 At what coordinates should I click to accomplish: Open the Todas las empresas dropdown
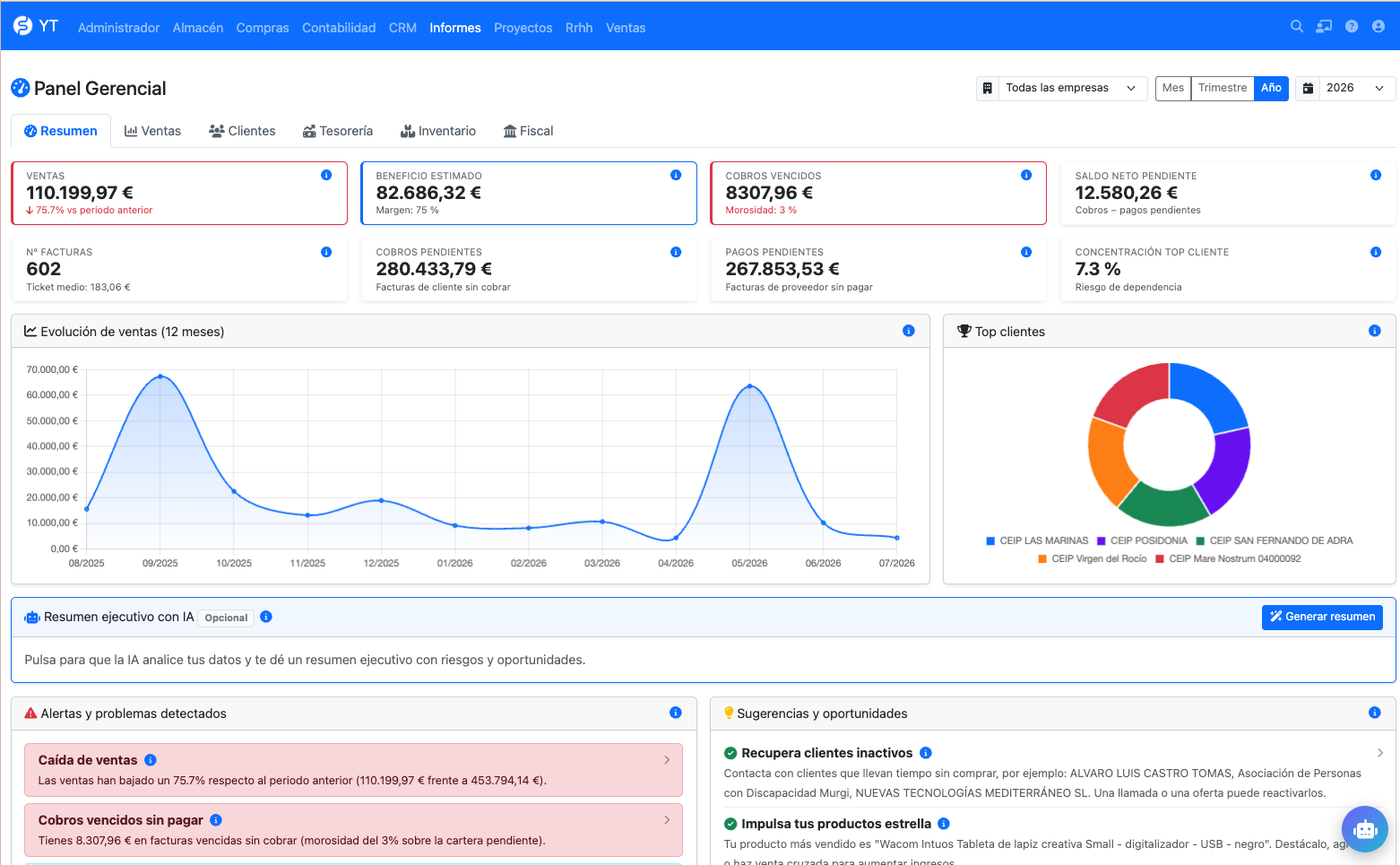[x=1062, y=88]
